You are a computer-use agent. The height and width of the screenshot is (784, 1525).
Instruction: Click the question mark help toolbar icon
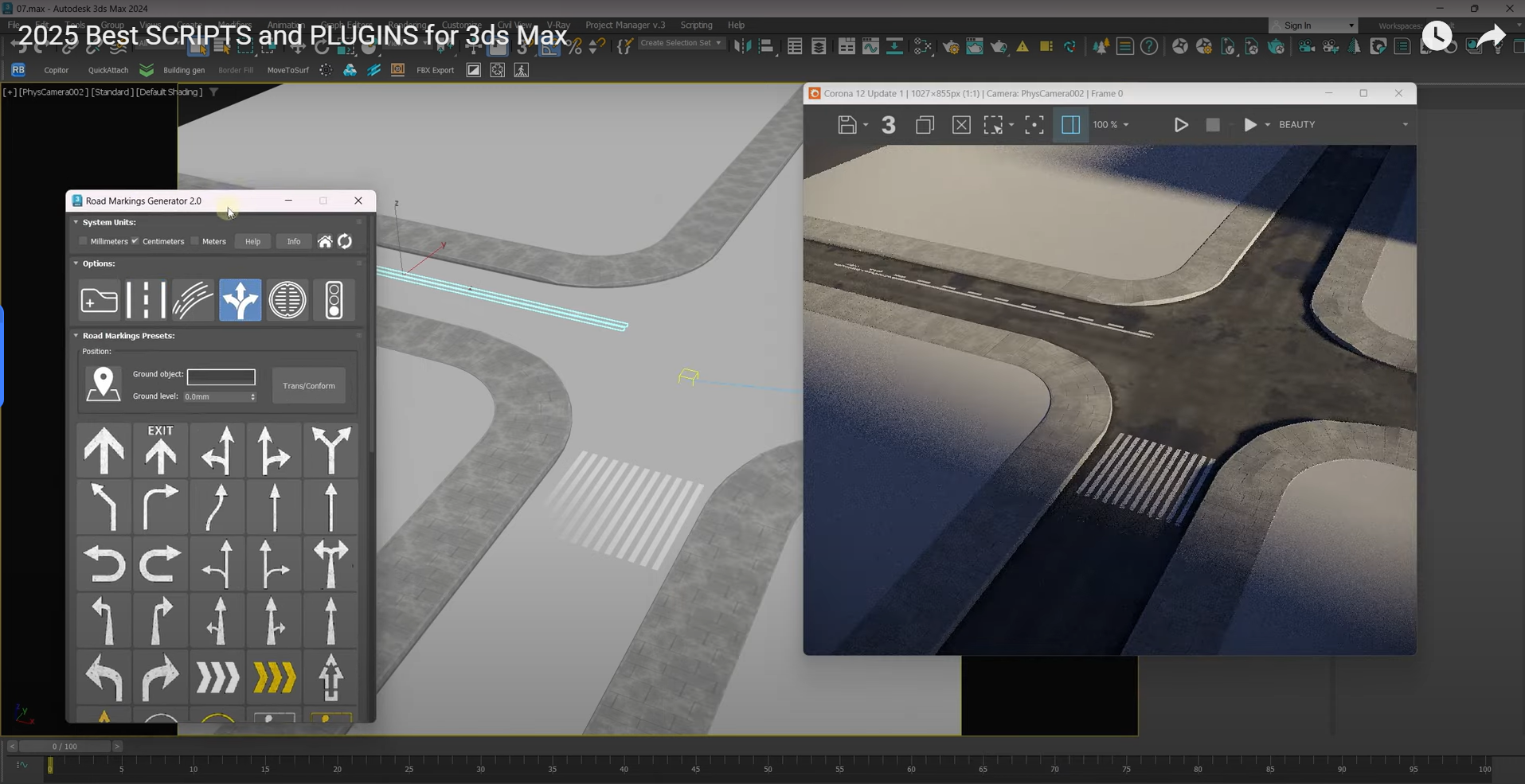point(1149,47)
